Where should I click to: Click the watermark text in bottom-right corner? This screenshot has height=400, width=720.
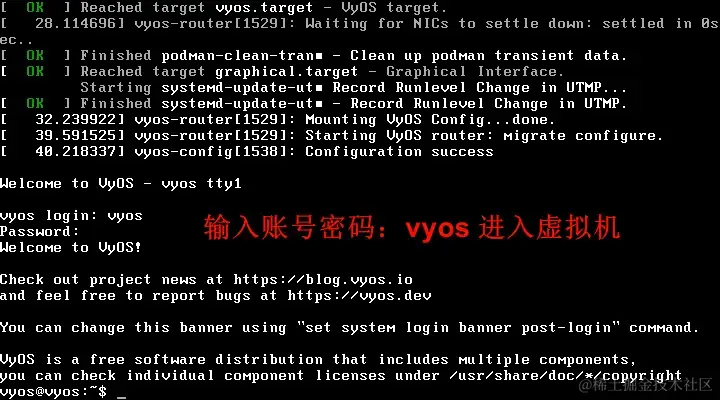click(645, 385)
